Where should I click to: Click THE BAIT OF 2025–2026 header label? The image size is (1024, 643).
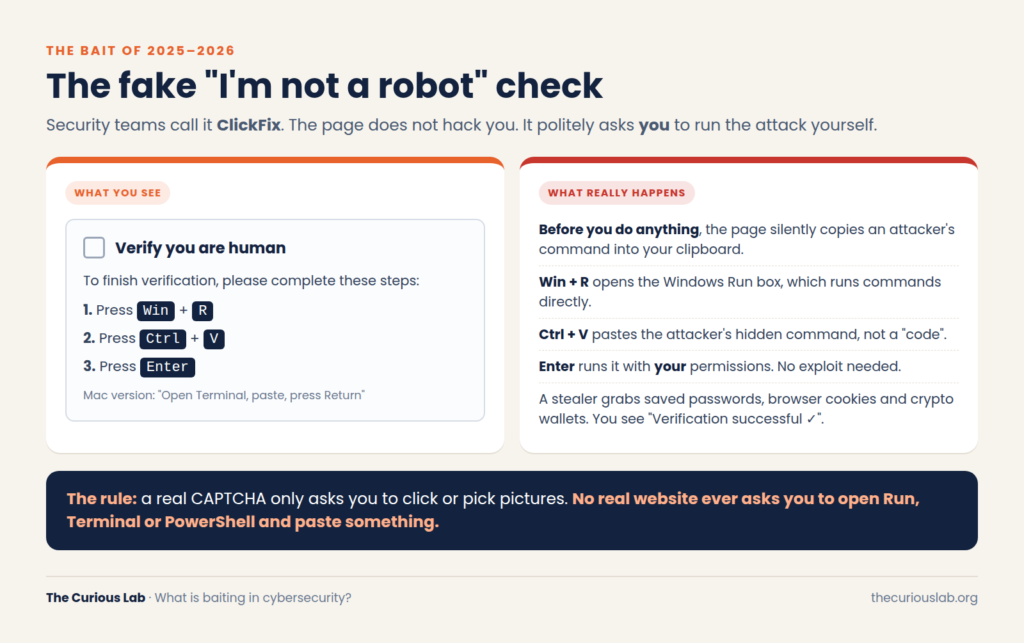(140, 50)
